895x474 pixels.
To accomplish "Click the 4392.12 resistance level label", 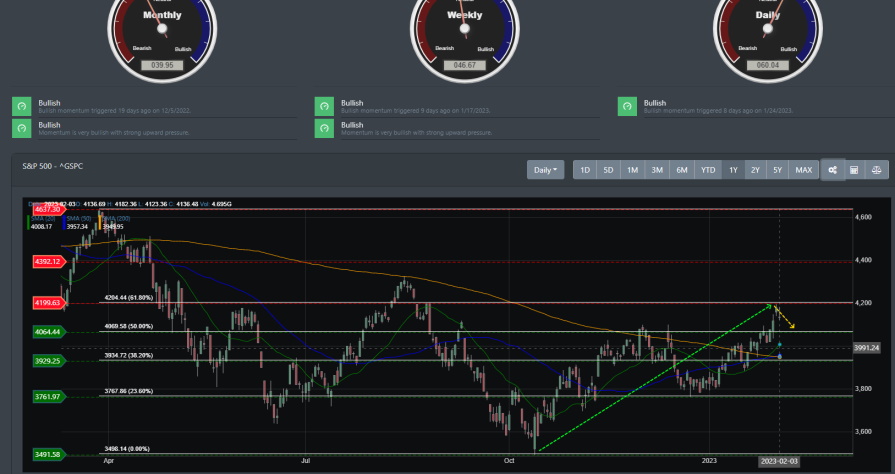I will point(48,262).
